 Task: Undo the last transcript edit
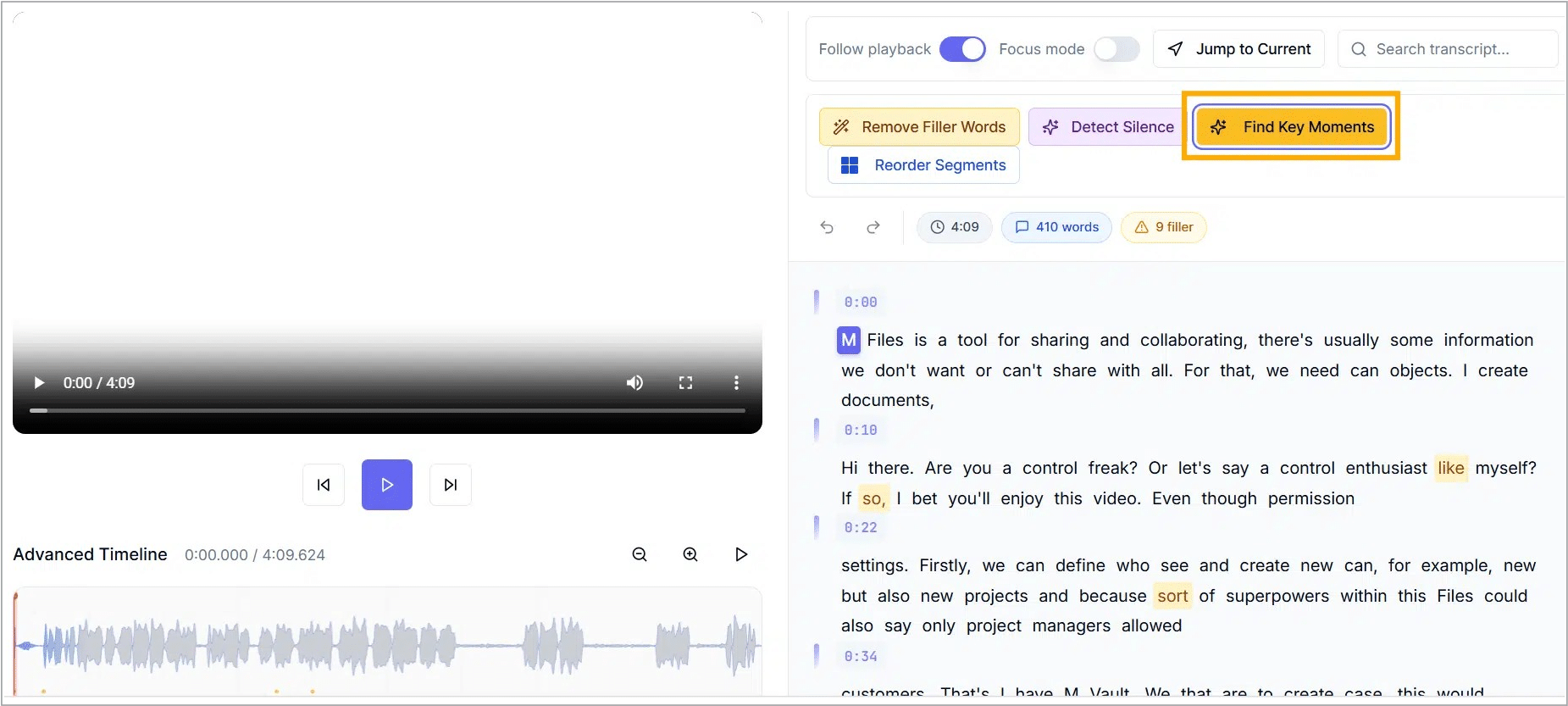click(x=827, y=227)
